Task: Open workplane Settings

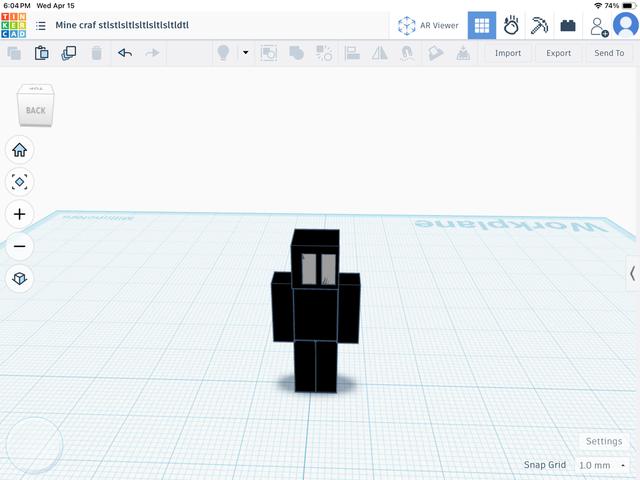Action: click(x=604, y=441)
